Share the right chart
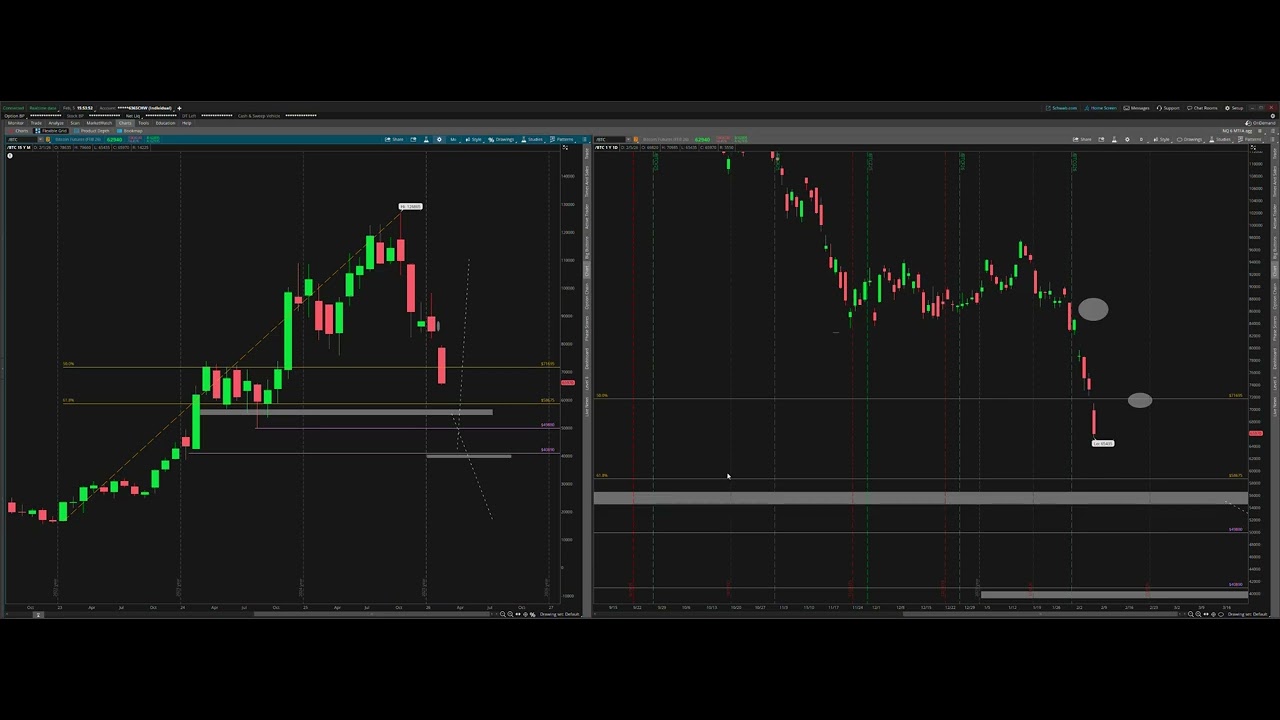The image size is (1280, 720). (x=1082, y=139)
